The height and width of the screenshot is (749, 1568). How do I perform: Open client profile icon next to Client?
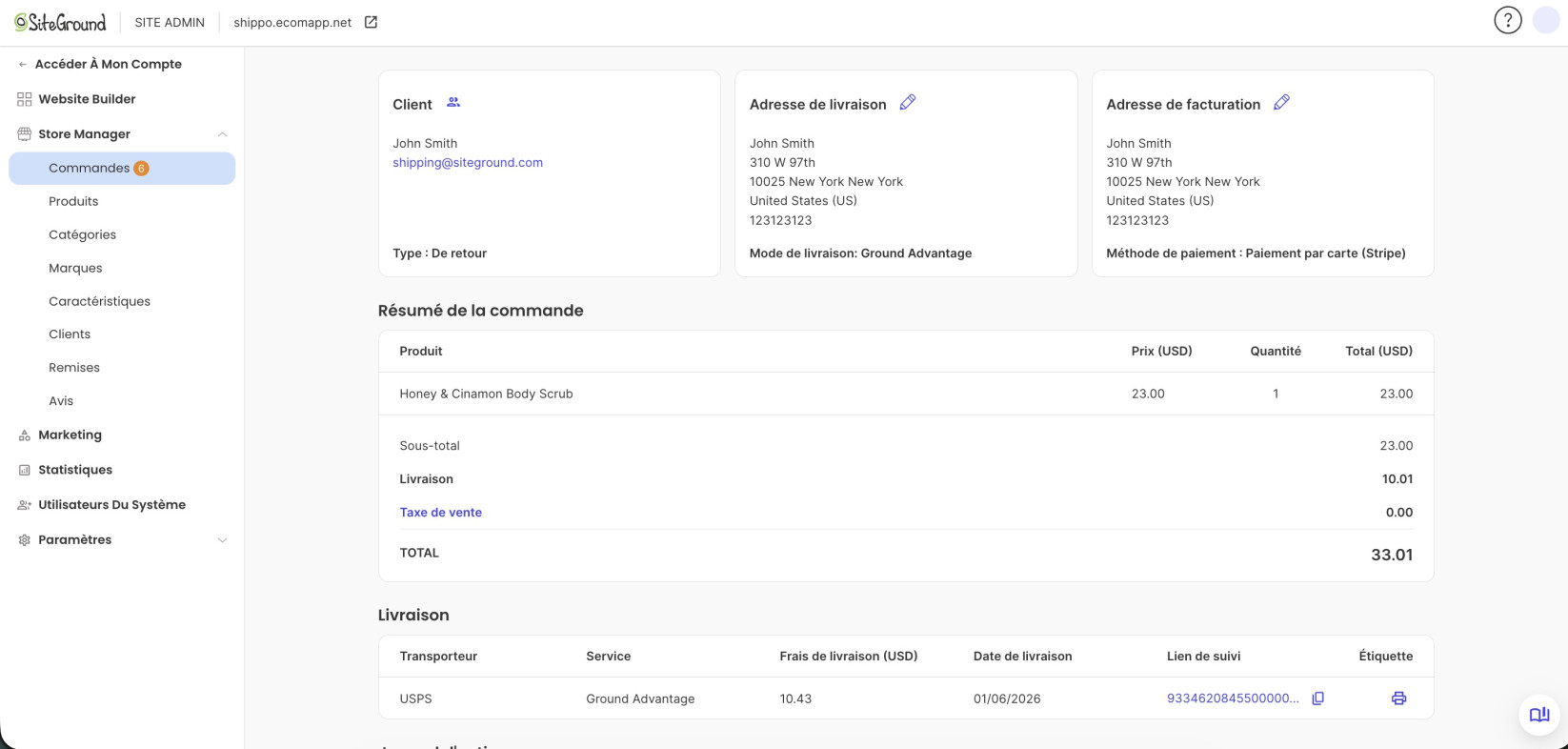point(453,102)
